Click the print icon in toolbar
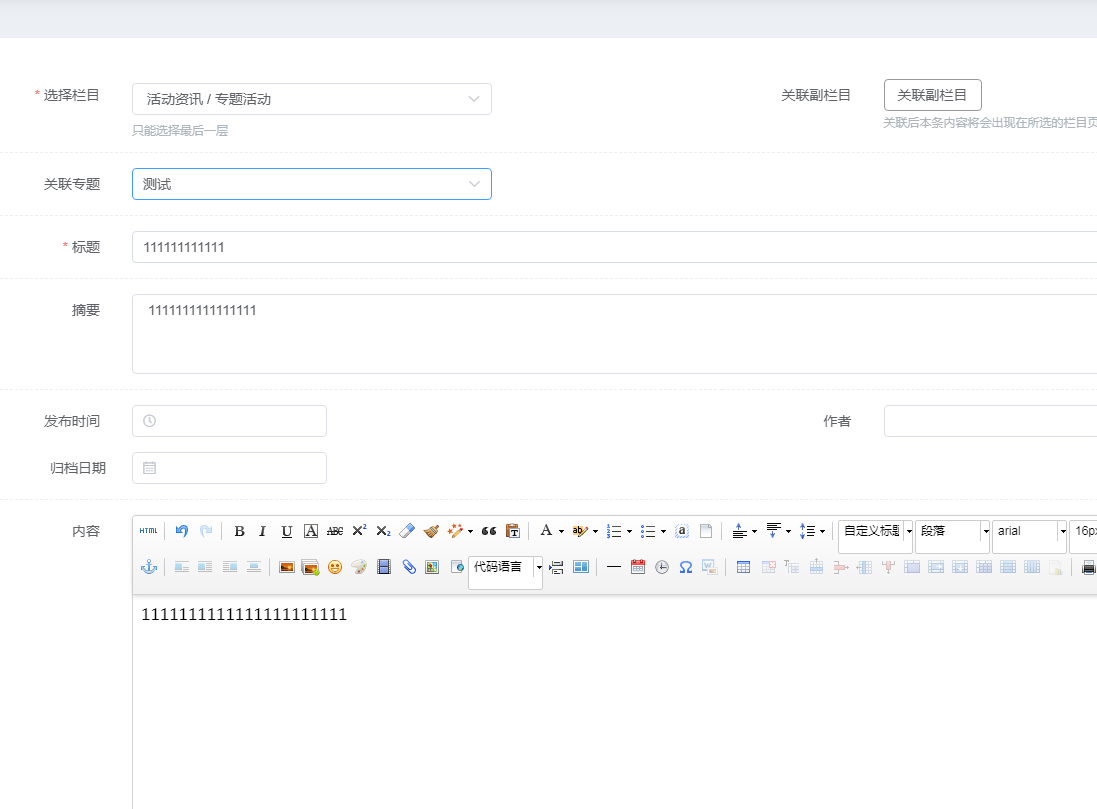This screenshot has width=1097, height=809. [1088, 567]
